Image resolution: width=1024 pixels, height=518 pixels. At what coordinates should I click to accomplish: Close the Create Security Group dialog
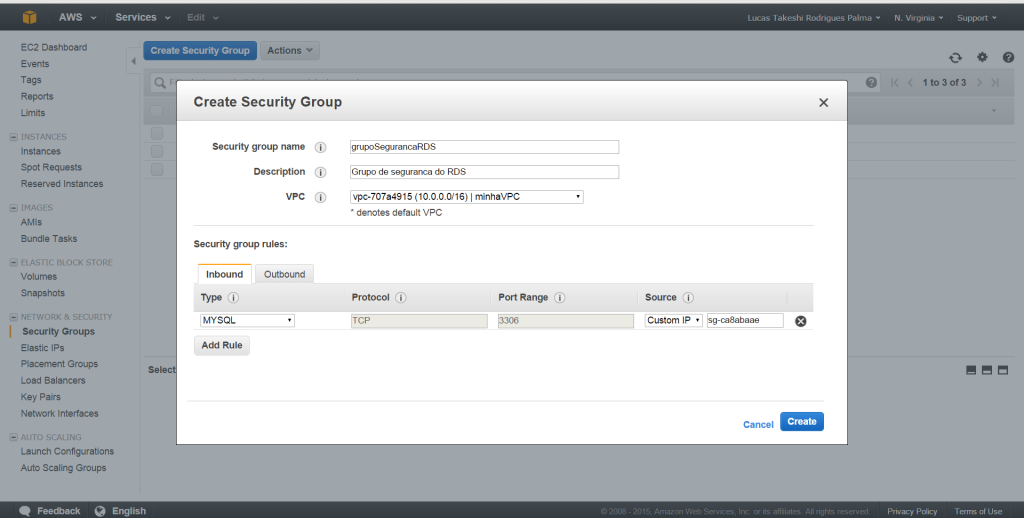[x=823, y=102]
